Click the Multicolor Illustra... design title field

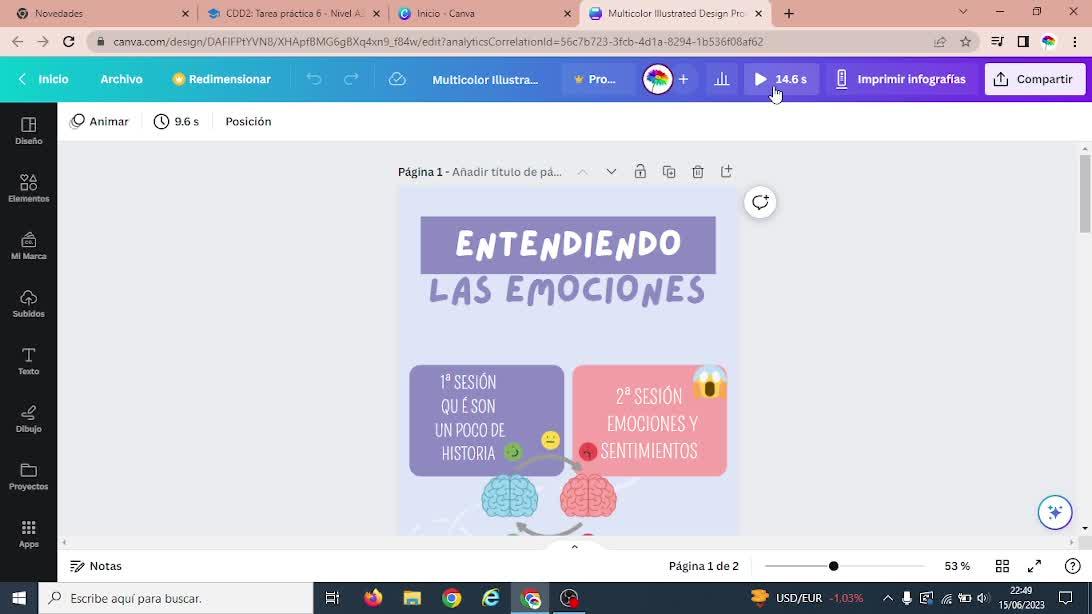(485, 79)
